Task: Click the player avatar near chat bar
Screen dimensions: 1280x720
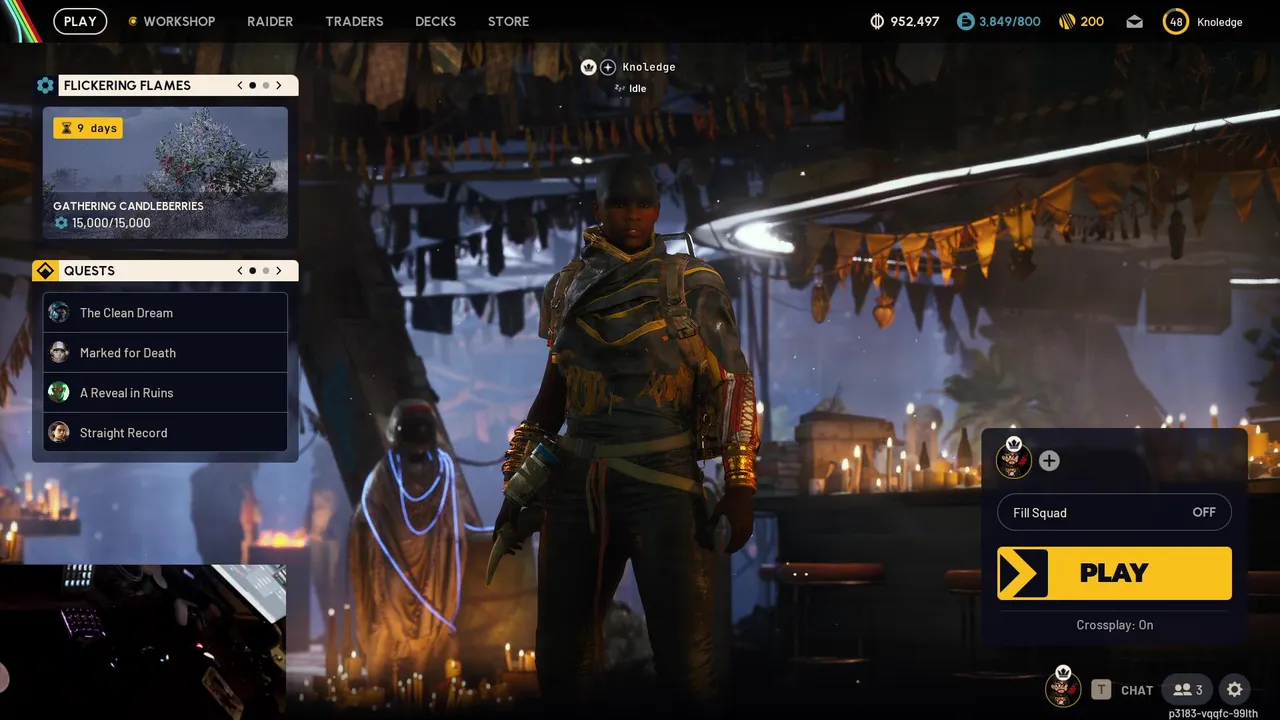Action: (1063, 687)
